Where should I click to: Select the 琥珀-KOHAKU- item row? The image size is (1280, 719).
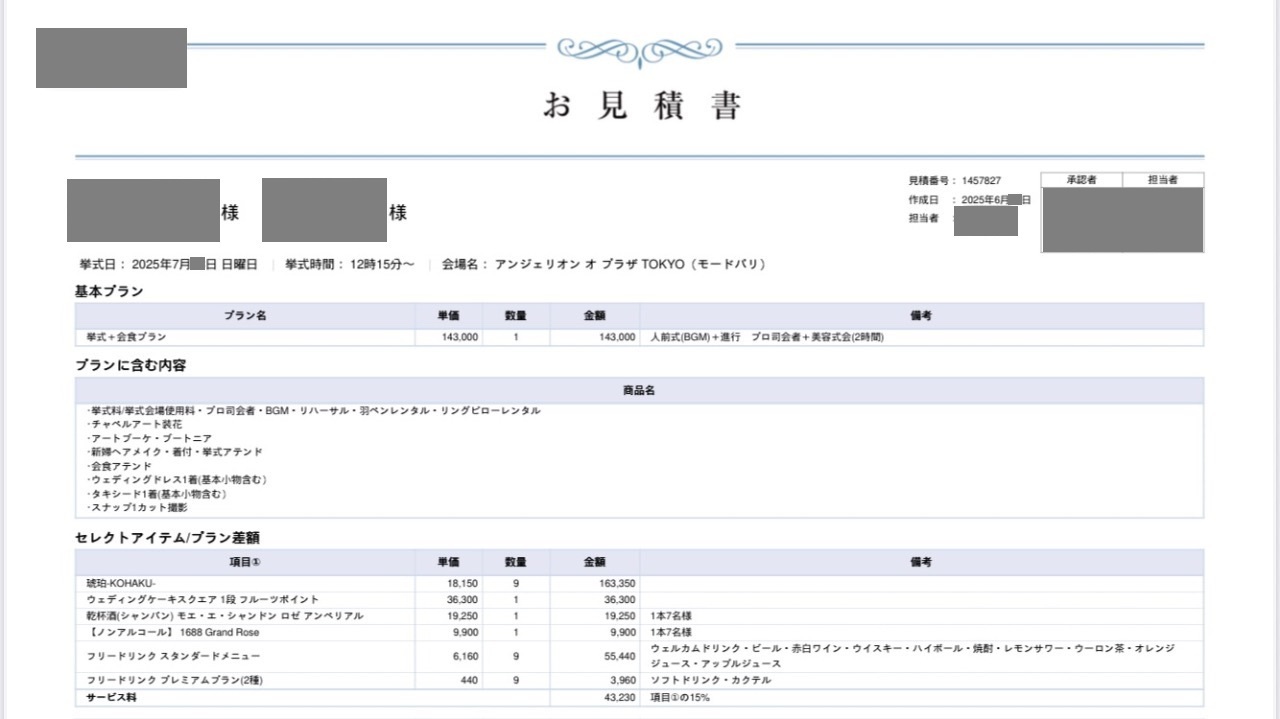[x=121, y=583]
